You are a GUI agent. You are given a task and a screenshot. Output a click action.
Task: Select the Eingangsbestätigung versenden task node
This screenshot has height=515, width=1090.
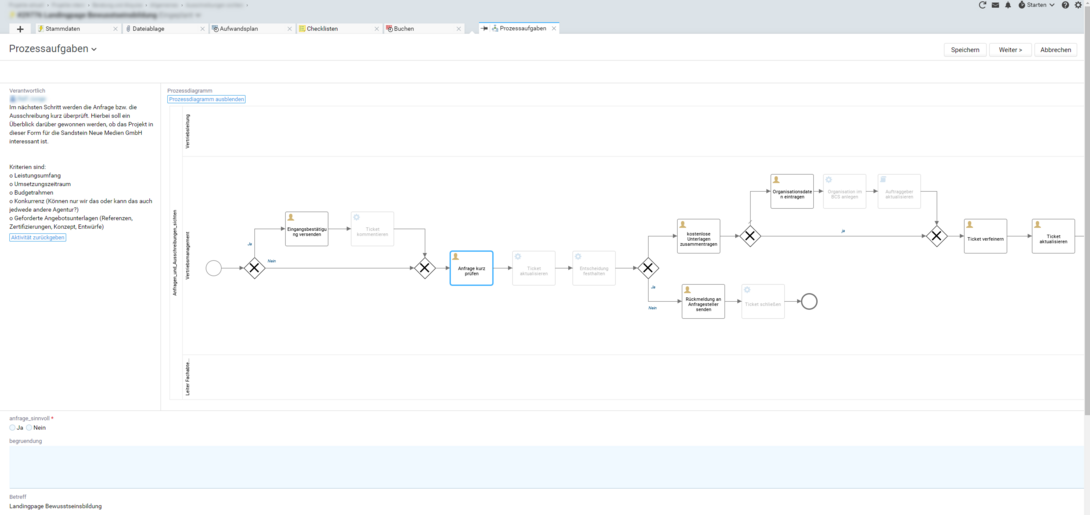point(307,229)
